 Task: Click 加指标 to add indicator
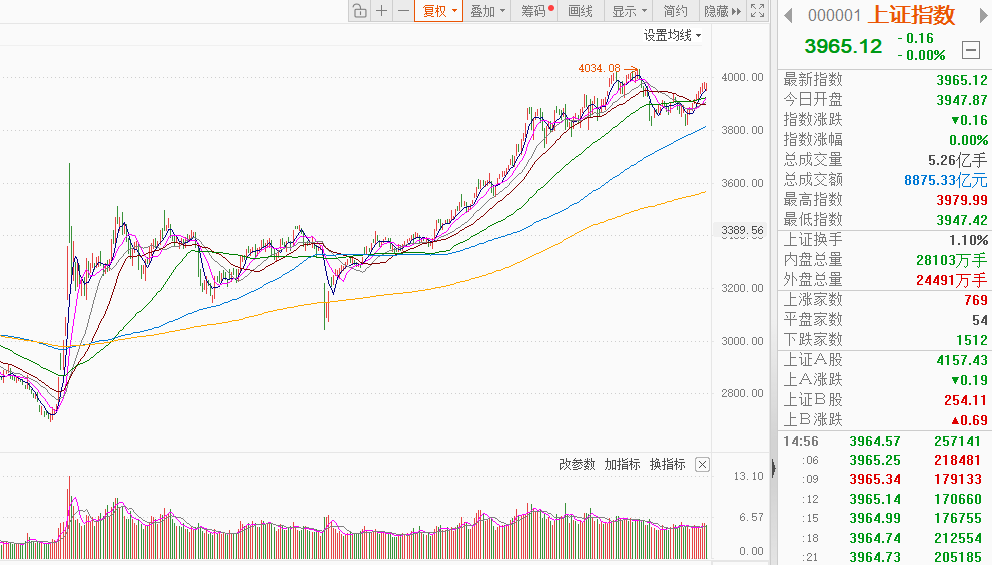click(x=622, y=464)
